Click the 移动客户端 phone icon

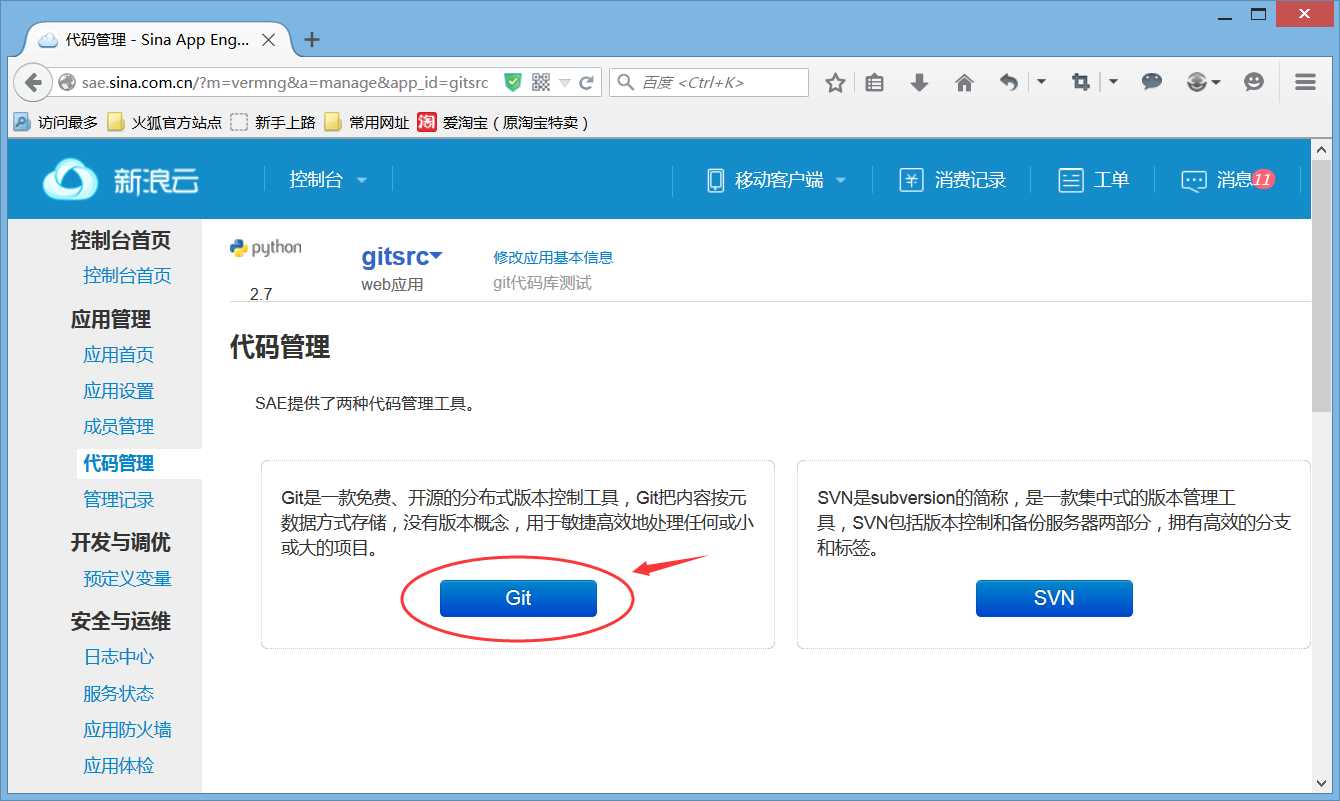pyautogui.click(x=715, y=179)
